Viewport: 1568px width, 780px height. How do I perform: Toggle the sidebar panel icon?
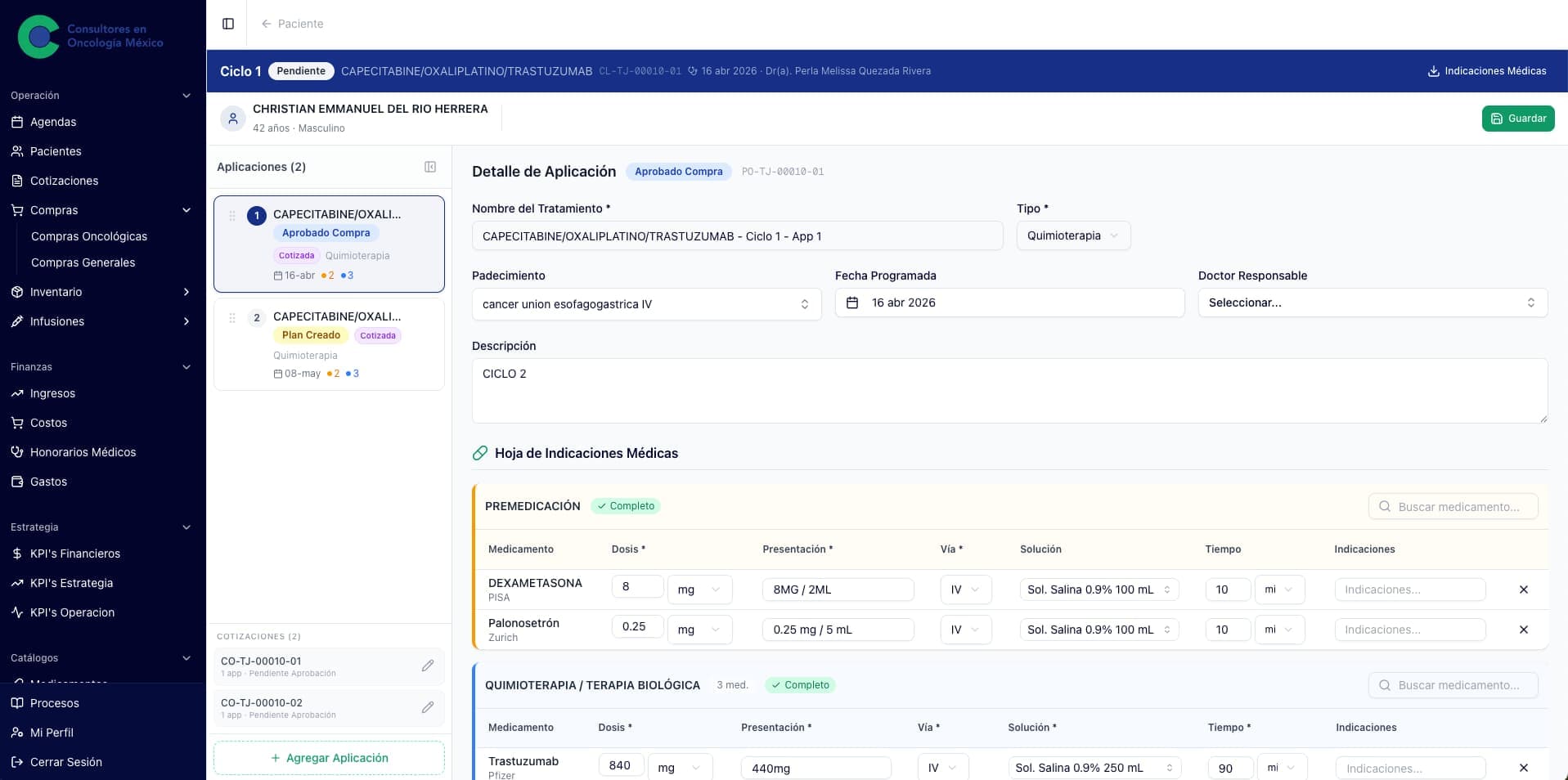(228, 24)
